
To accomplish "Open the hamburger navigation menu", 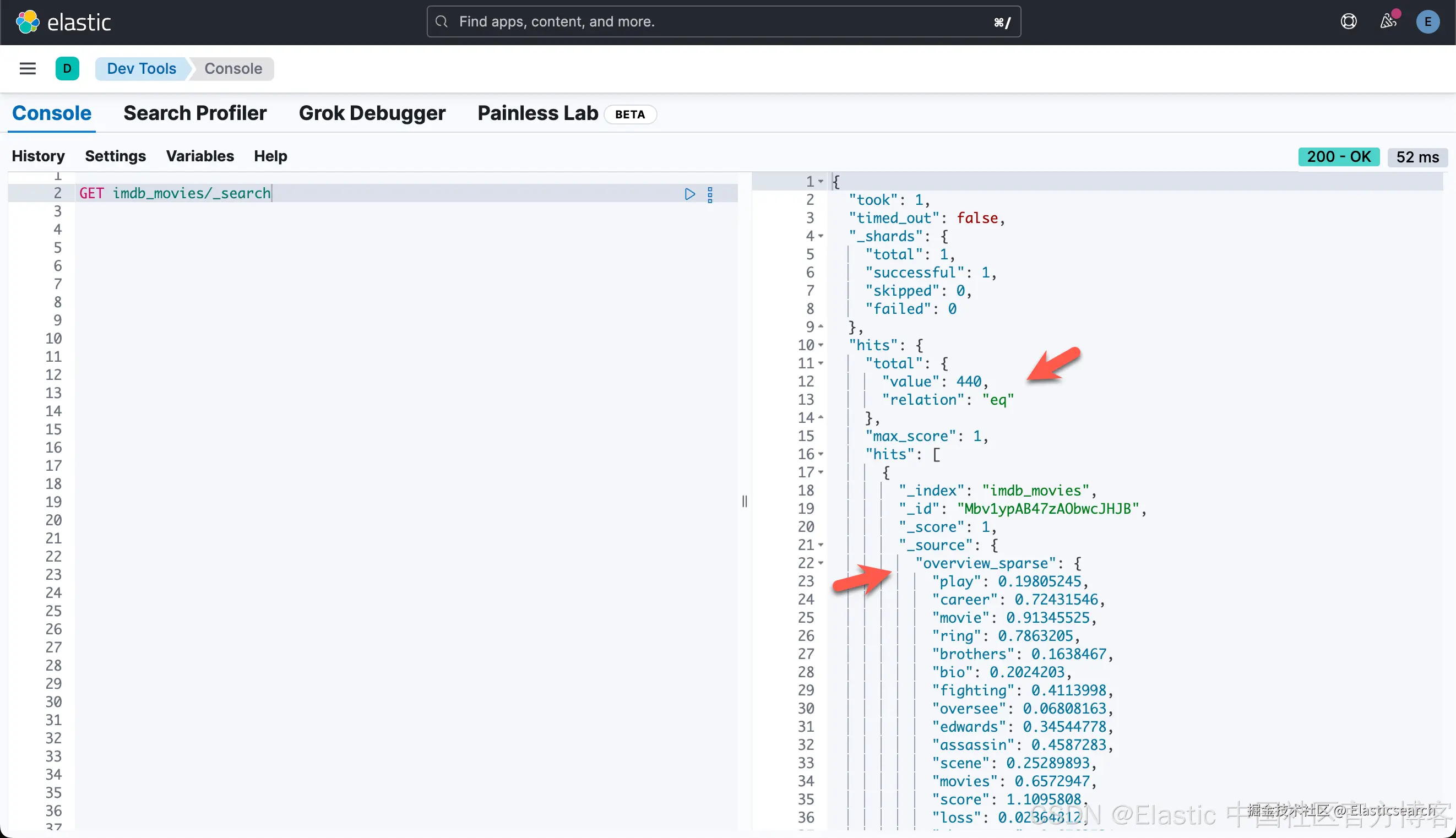I will 28,68.
